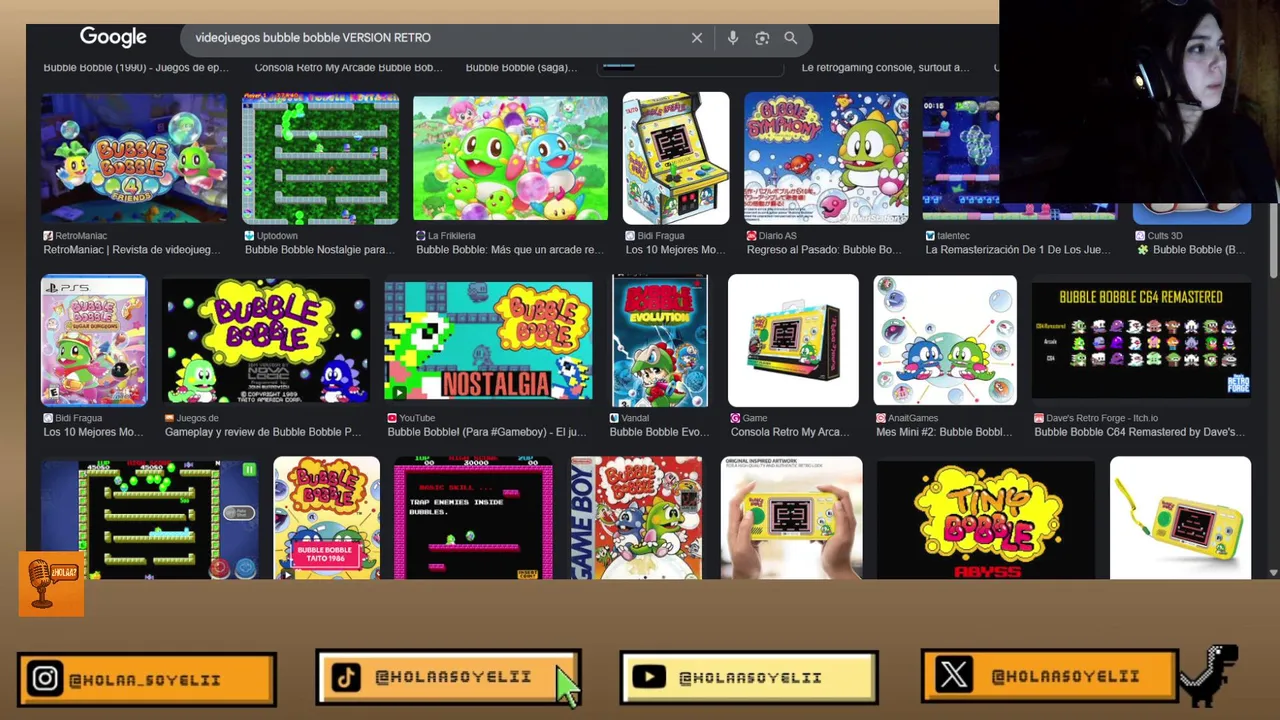Open the NOSTALGIA YouTube video thumbnail

(488, 341)
